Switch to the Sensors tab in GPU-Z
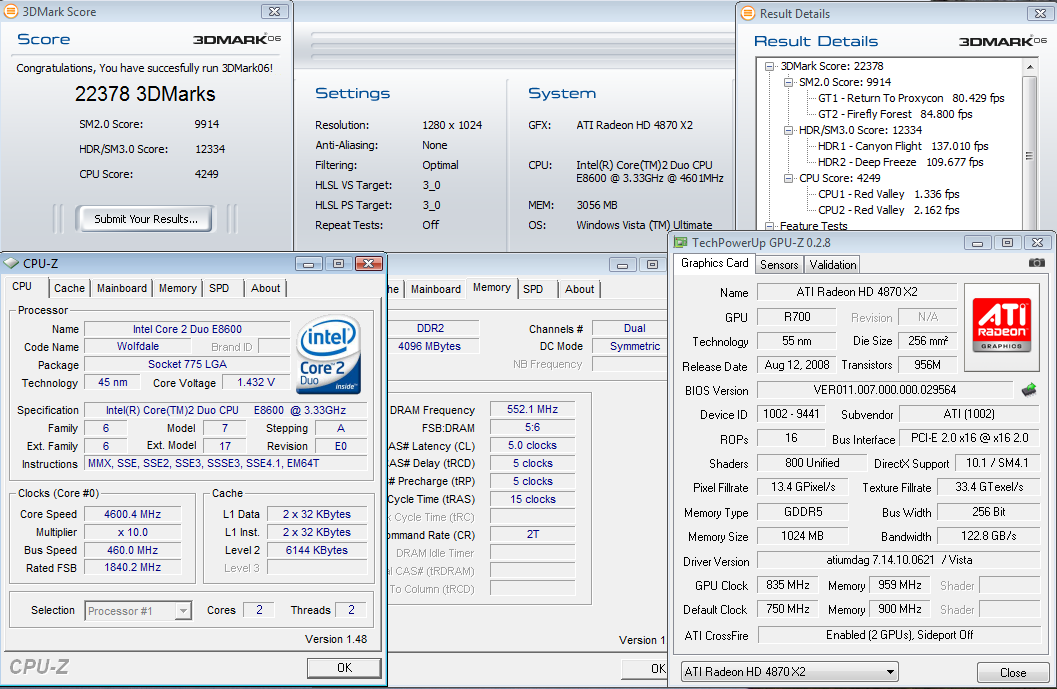 point(779,264)
